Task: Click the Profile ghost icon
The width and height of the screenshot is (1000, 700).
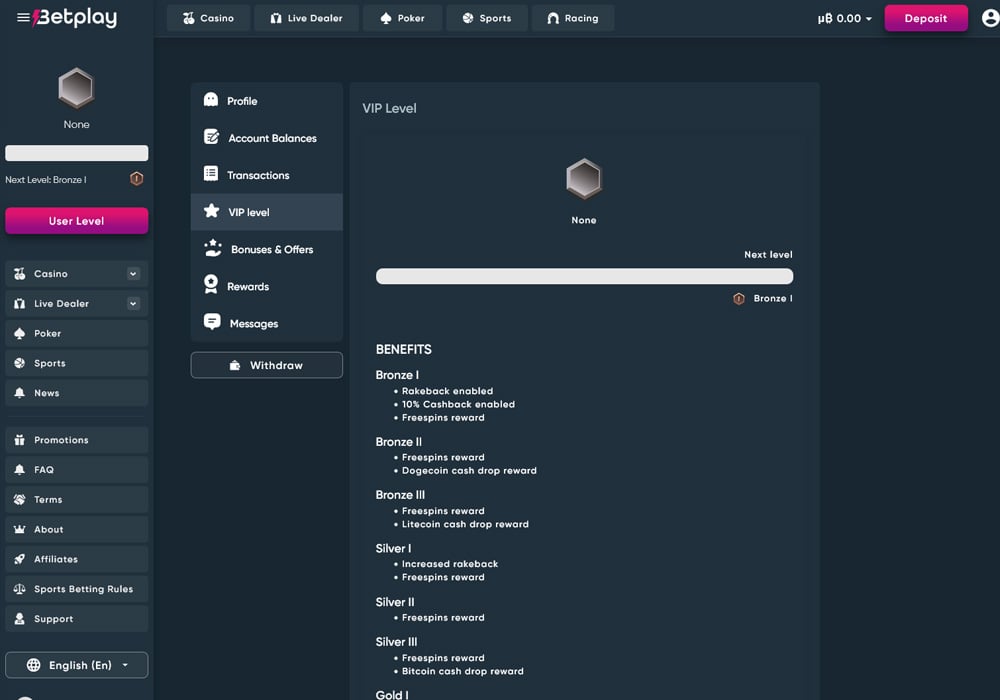Action: [x=211, y=100]
